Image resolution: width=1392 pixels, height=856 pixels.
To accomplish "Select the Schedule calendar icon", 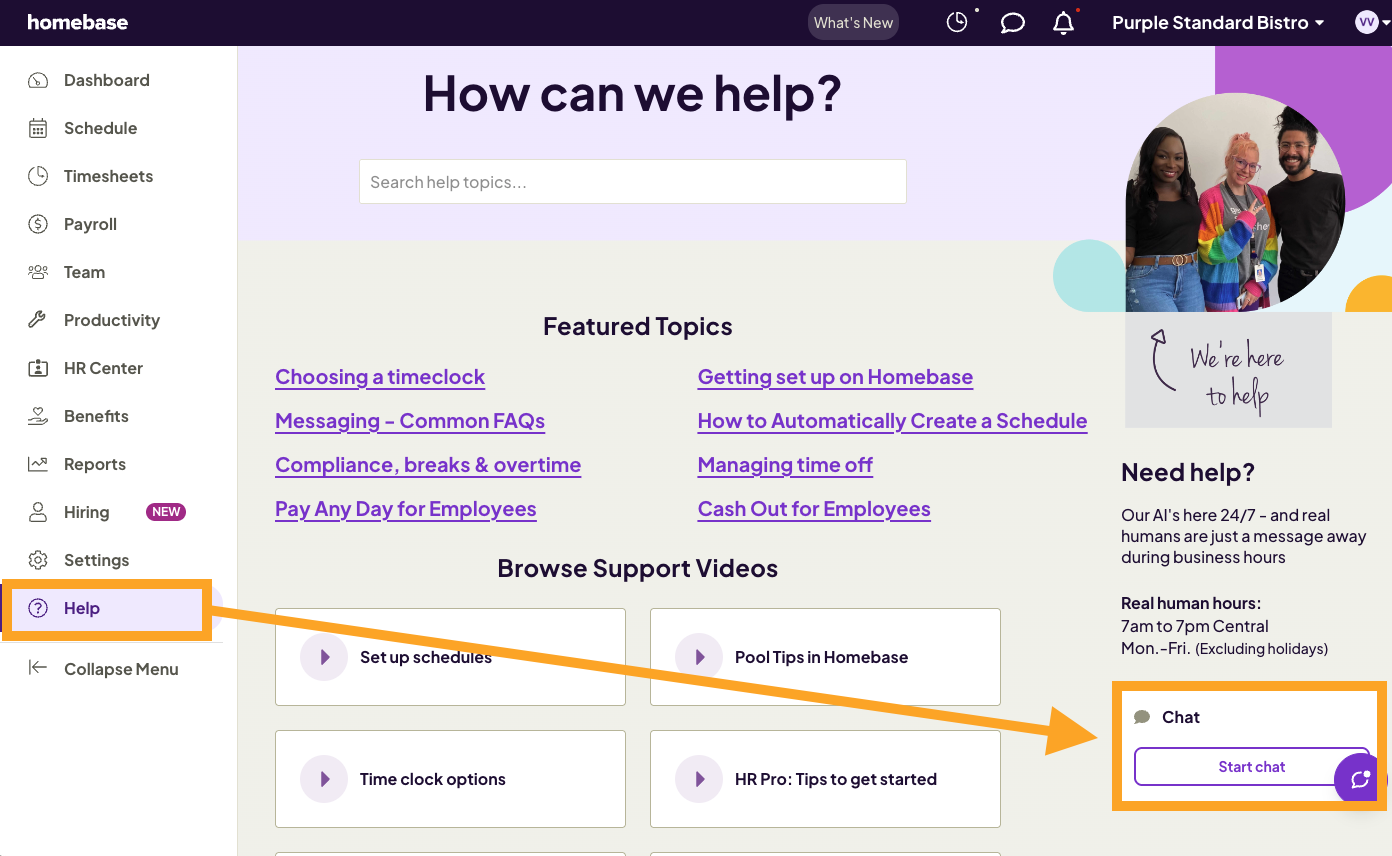I will (36, 128).
